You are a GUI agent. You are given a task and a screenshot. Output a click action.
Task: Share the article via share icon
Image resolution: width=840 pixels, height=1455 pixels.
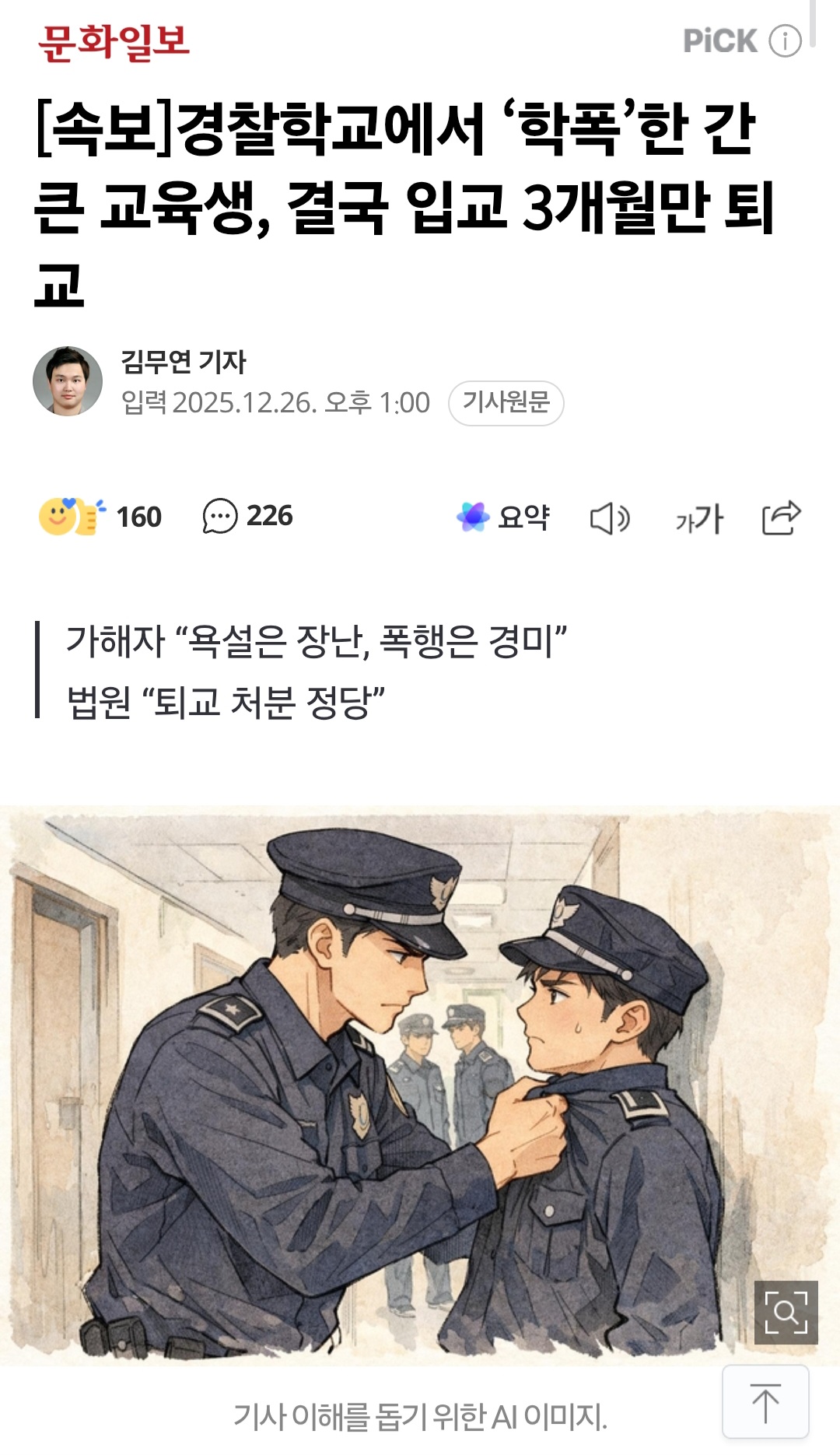pyautogui.click(x=781, y=517)
